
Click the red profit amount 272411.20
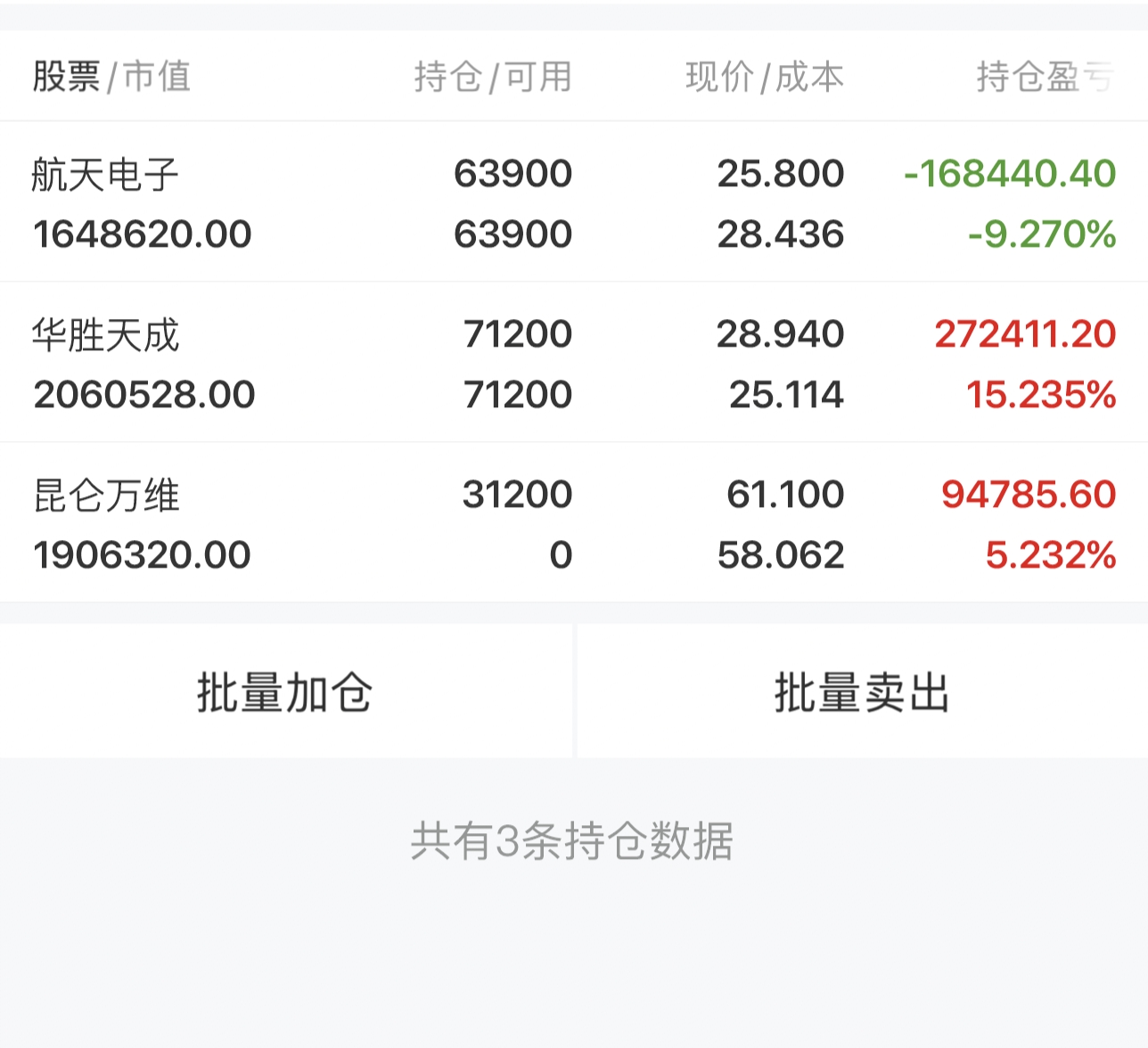click(1025, 334)
